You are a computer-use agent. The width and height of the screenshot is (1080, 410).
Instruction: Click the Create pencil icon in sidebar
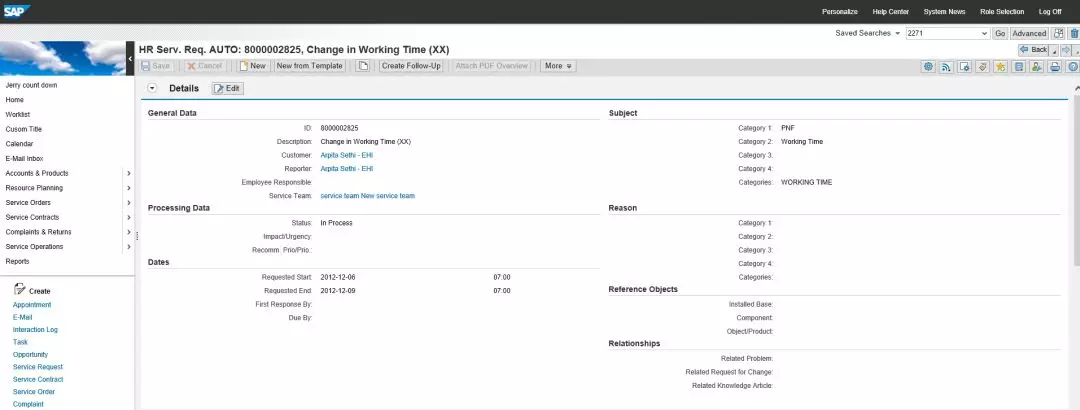(19, 290)
